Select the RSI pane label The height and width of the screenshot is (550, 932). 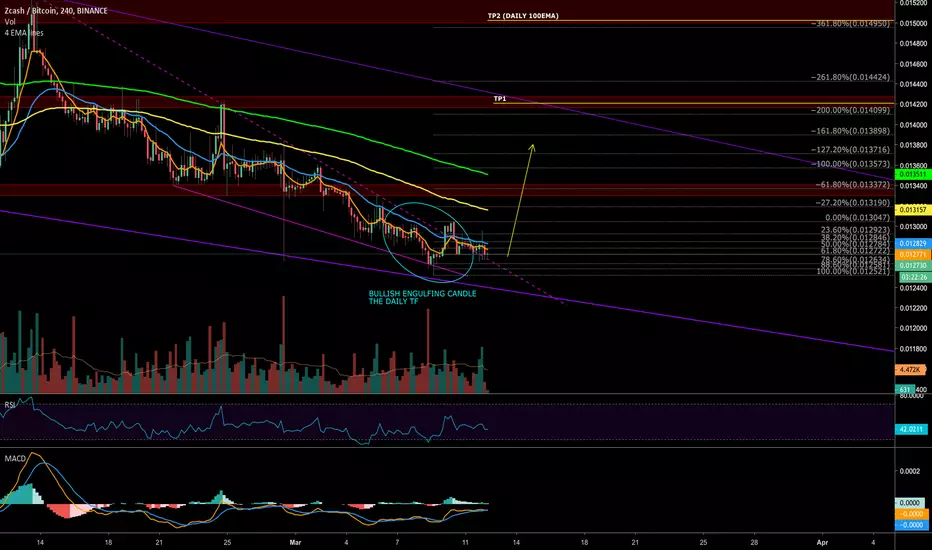click(10, 405)
